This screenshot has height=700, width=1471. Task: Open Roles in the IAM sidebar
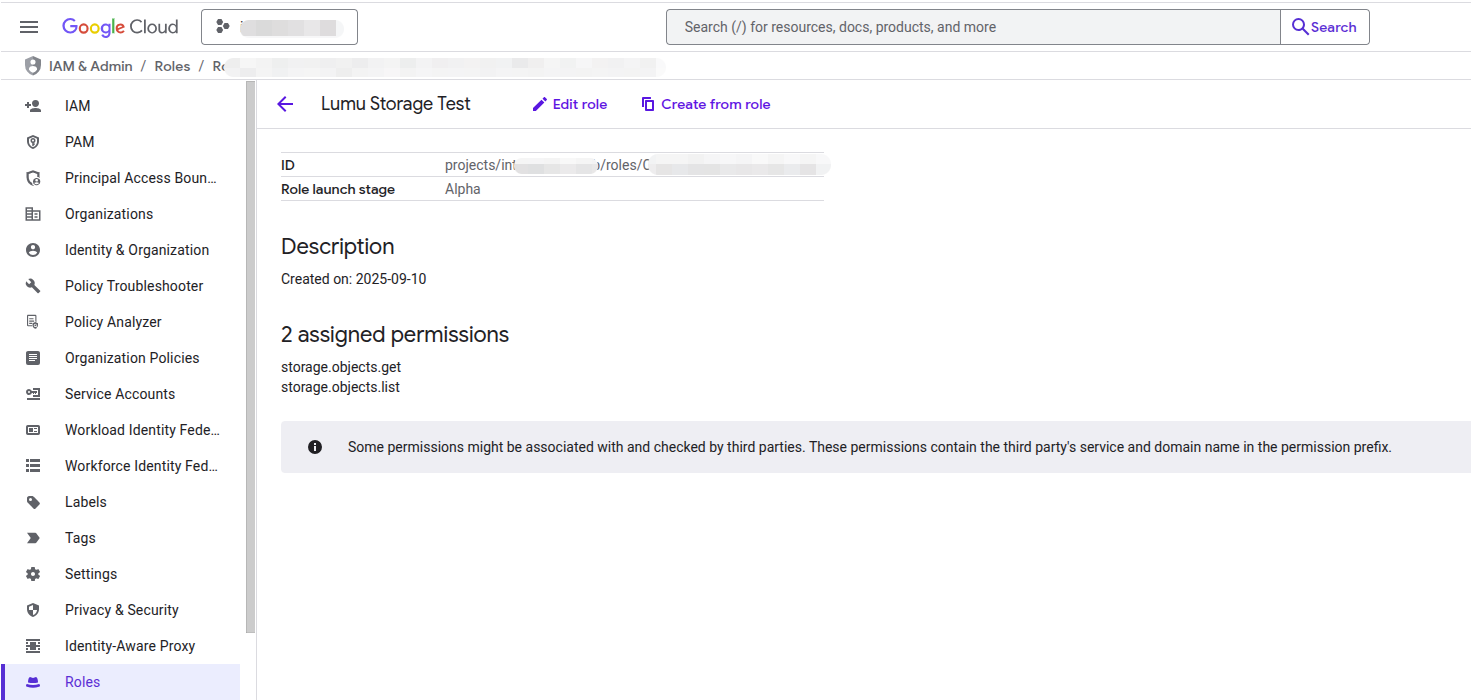82,682
